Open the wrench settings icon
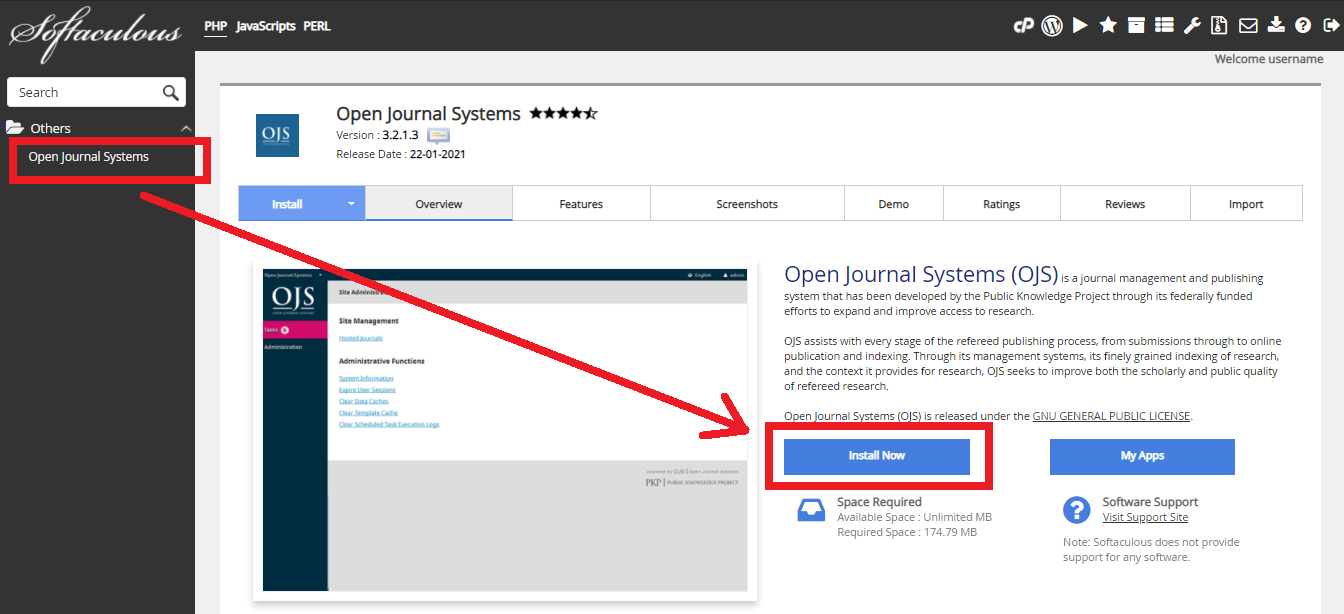The height and width of the screenshot is (614, 1344). click(x=1192, y=24)
